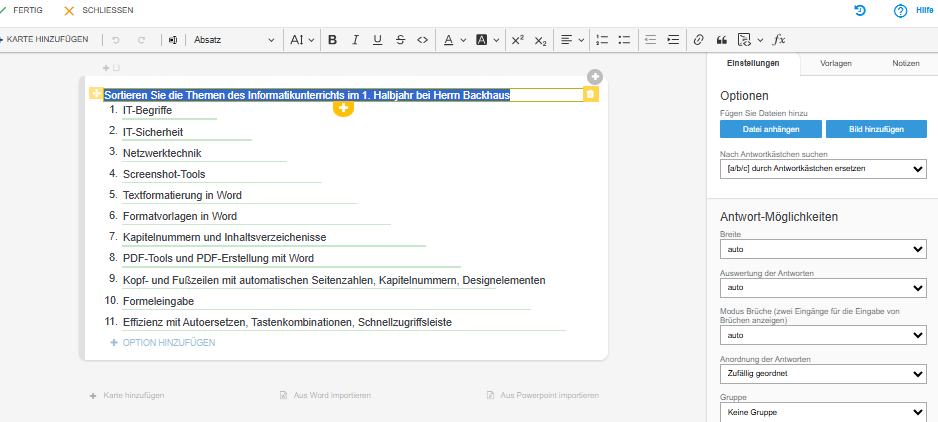Screen dimensions: 938x422
Task: Toggle bold formatting in the toolbar
Action: (332, 40)
